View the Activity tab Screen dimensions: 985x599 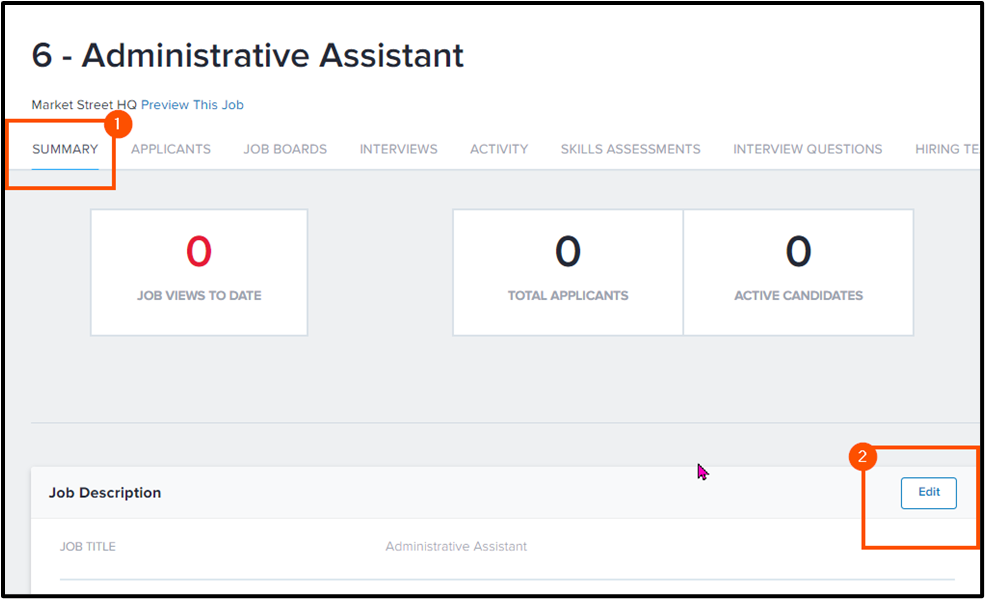tap(499, 149)
